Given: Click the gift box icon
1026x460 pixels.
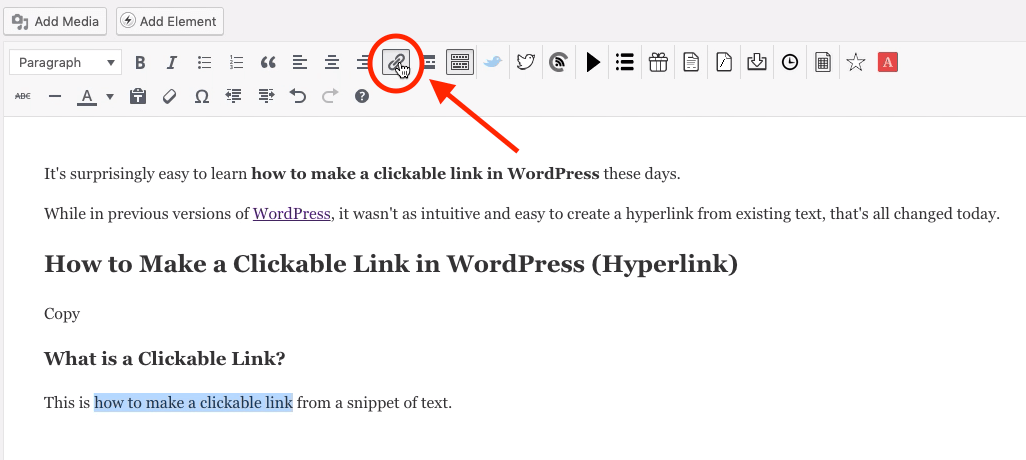Looking at the screenshot, I should [x=658, y=63].
